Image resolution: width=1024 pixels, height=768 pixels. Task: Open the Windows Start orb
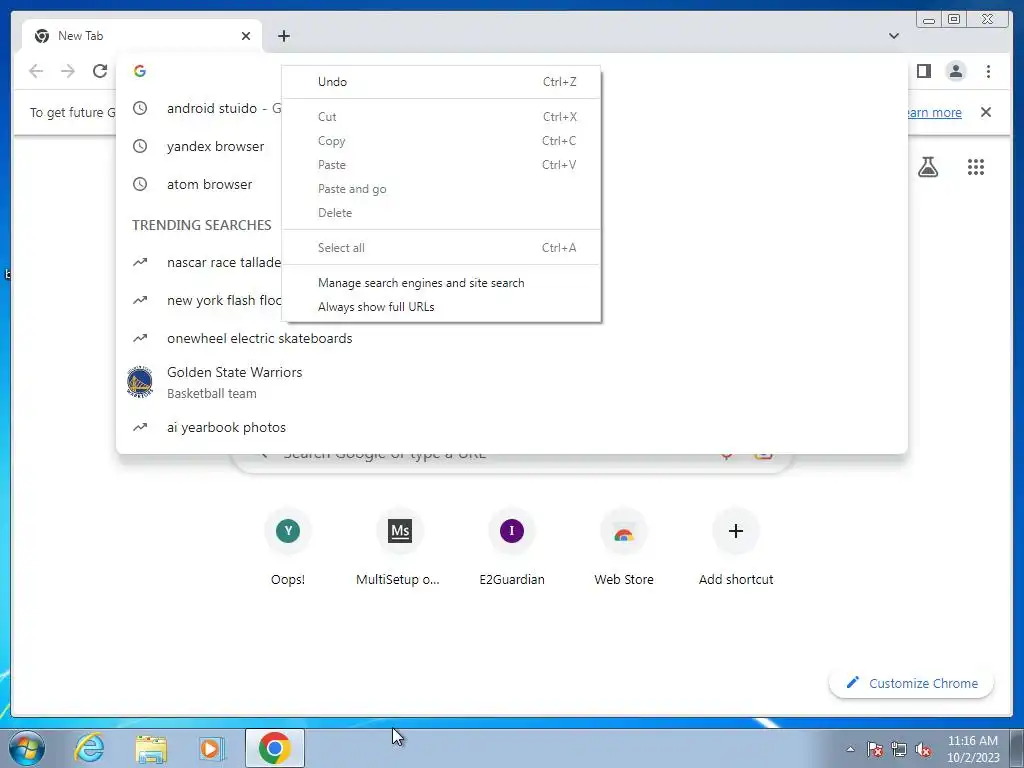pos(27,748)
